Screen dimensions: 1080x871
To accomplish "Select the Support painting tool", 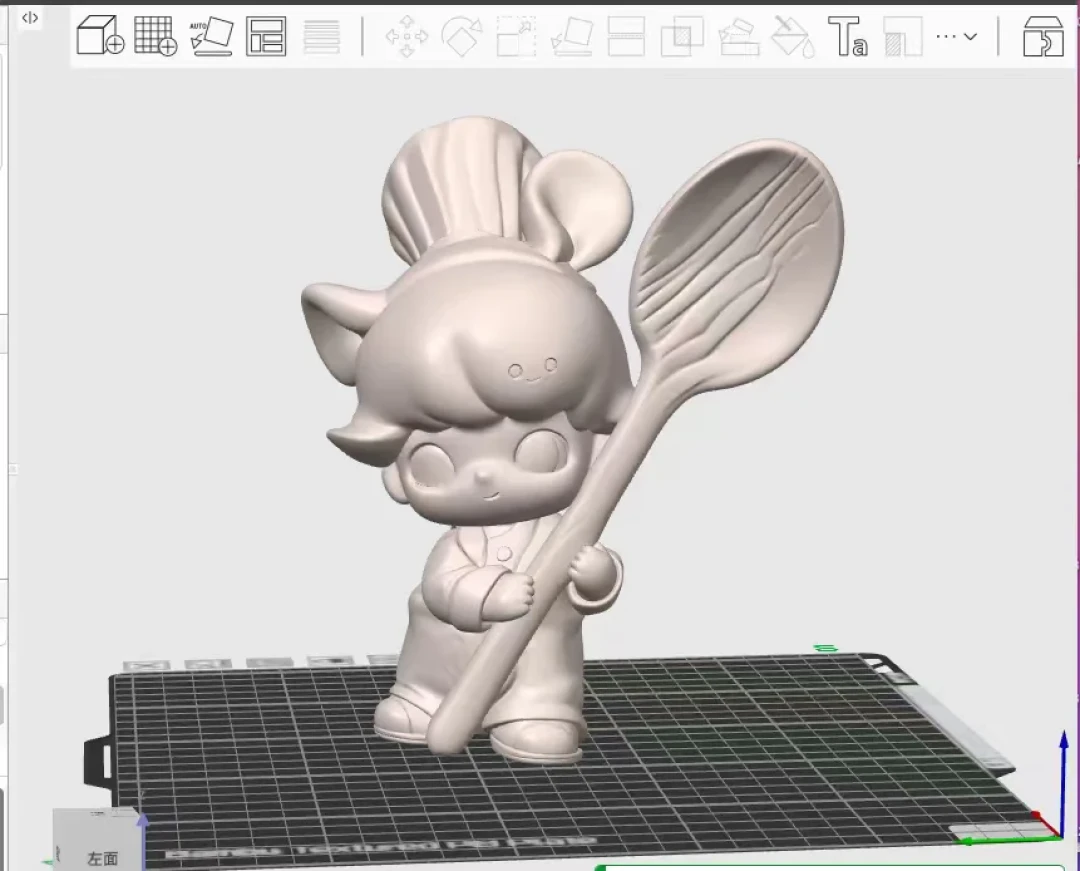I will coord(738,36).
